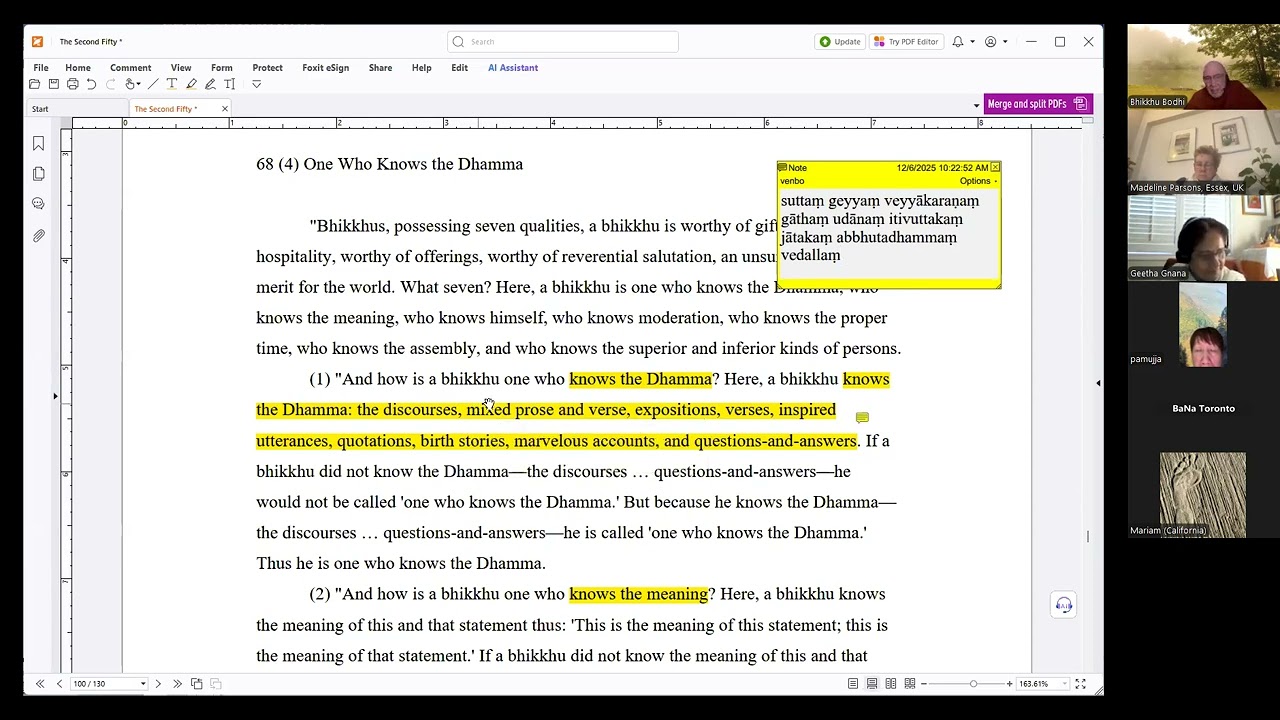Open the Bookmarks side panel

[x=38, y=144]
